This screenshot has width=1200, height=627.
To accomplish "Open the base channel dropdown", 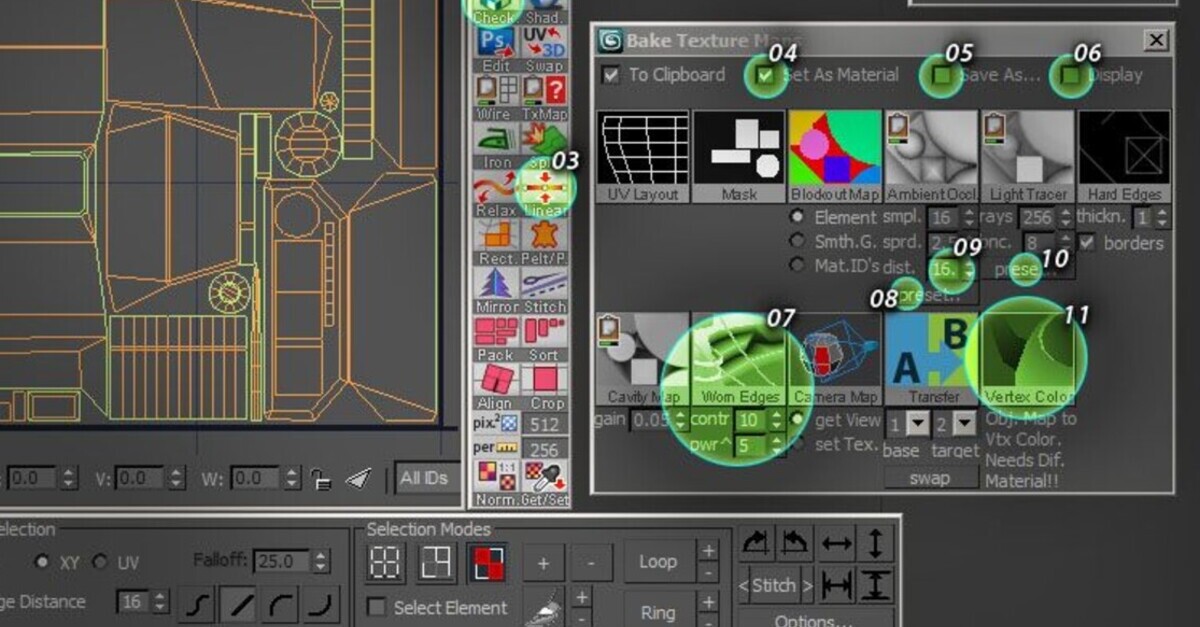I will [915, 424].
